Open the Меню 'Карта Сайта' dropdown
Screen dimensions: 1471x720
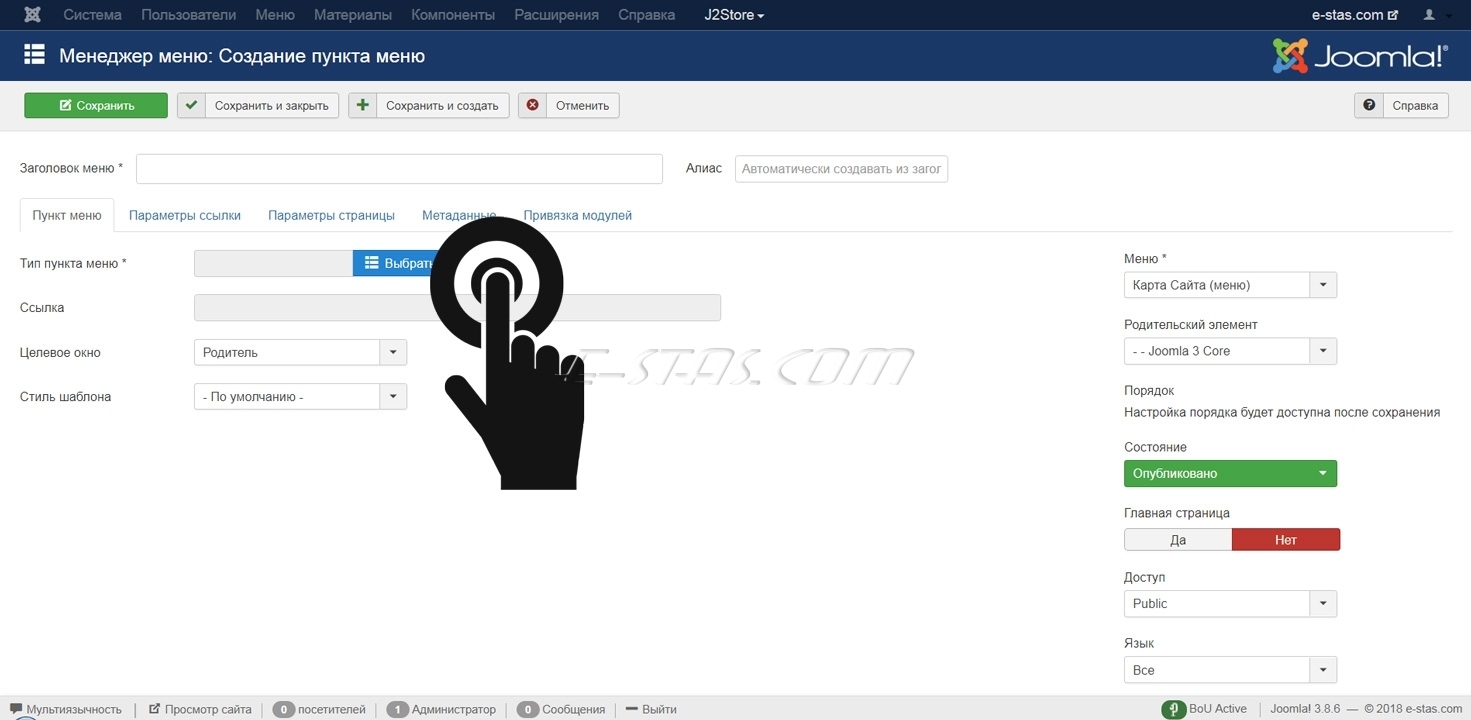pyautogui.click(x=1230, y=285)
